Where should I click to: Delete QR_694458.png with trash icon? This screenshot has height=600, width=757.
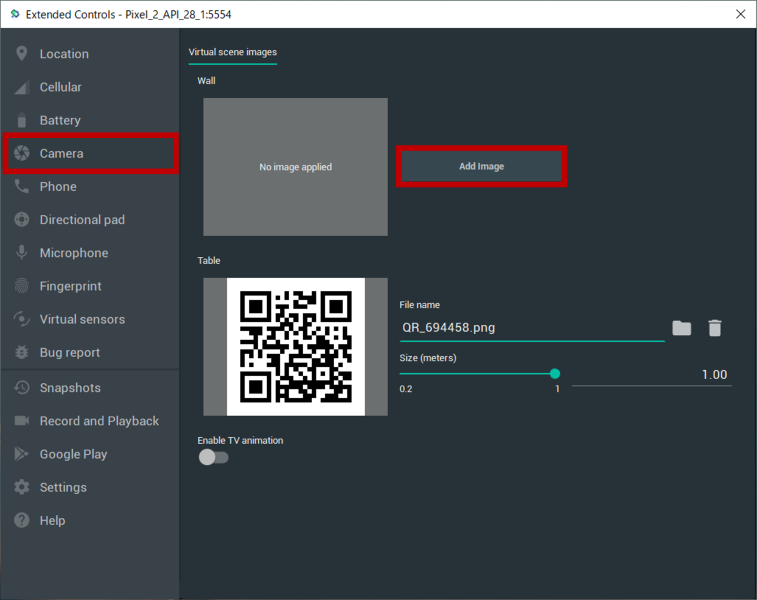(x=715, y=328)
